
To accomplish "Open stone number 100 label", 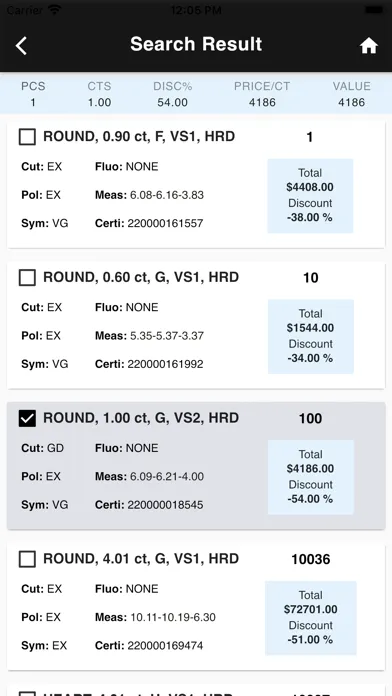I will (310, 419).
